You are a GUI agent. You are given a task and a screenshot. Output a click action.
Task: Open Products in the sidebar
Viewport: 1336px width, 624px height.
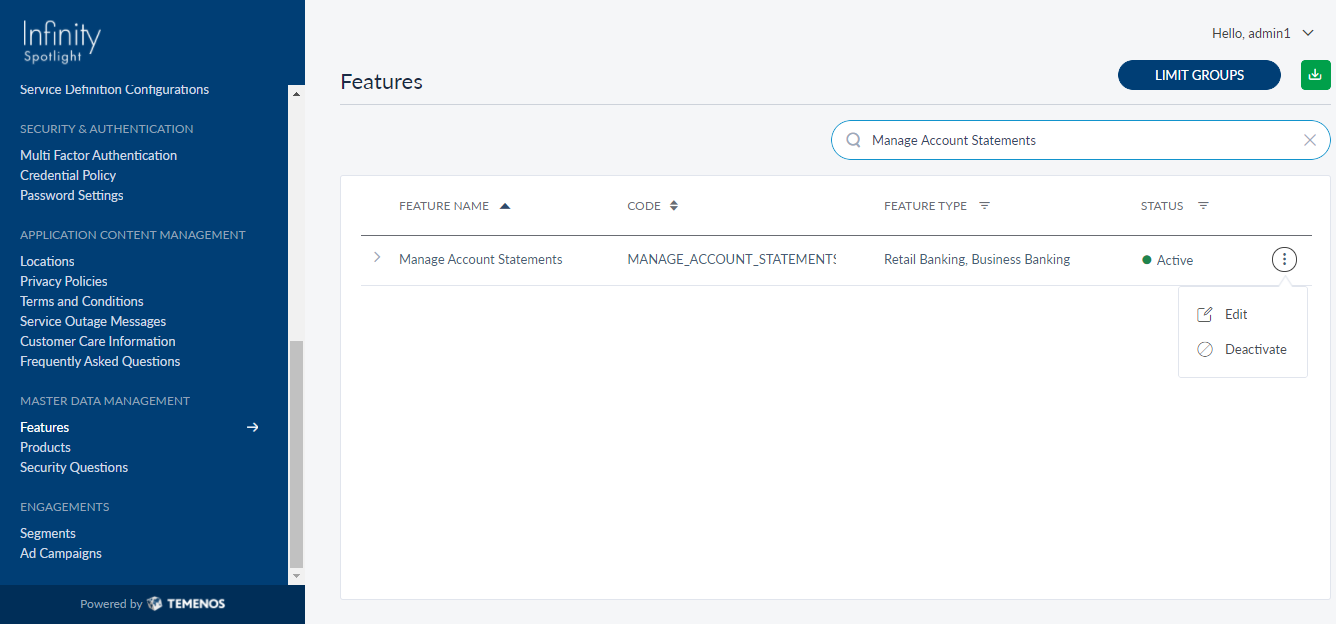click(x=45, y=447)
